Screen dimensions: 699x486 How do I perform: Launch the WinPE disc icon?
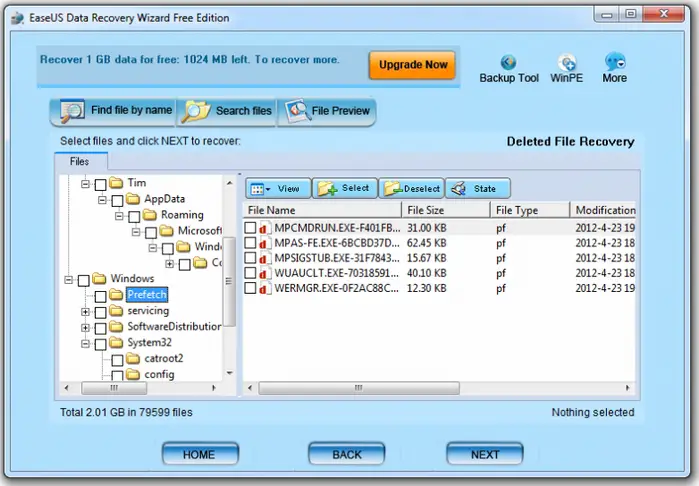tap(567, 62)
